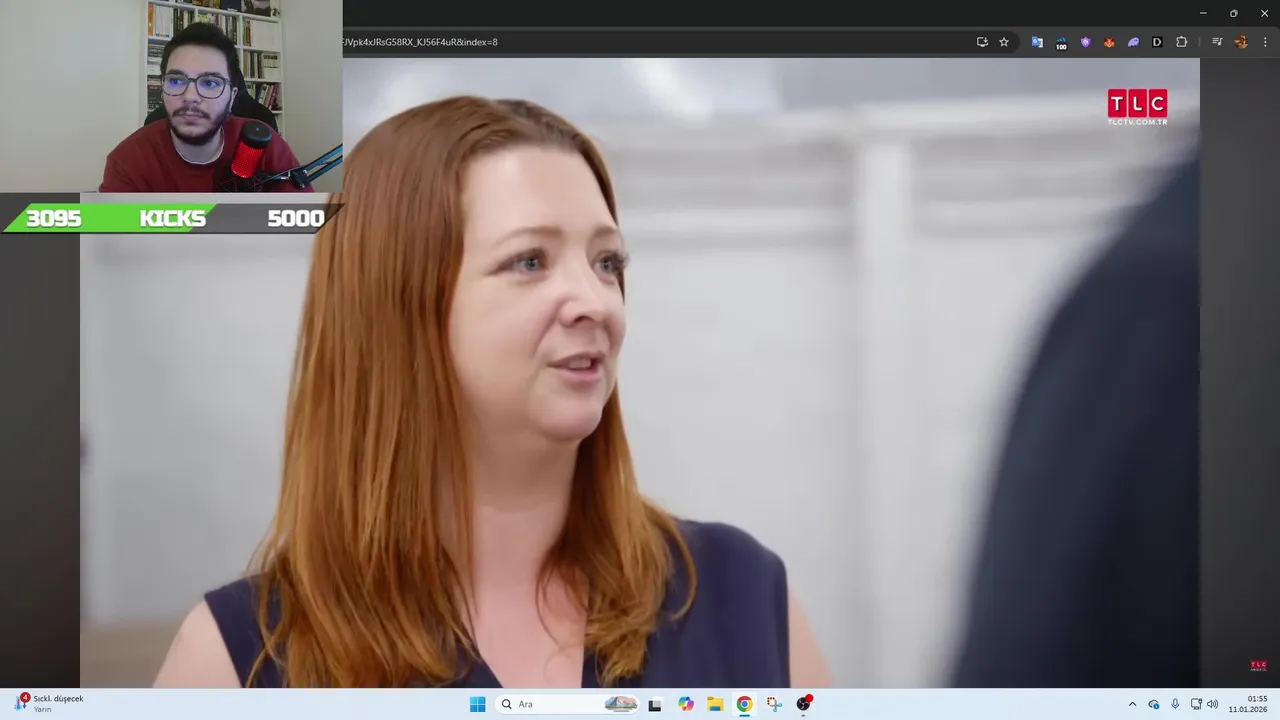Open the extension with the 100 badge
The image size is (1280, 720).
pyautogui.click(x=1061, y=43)
